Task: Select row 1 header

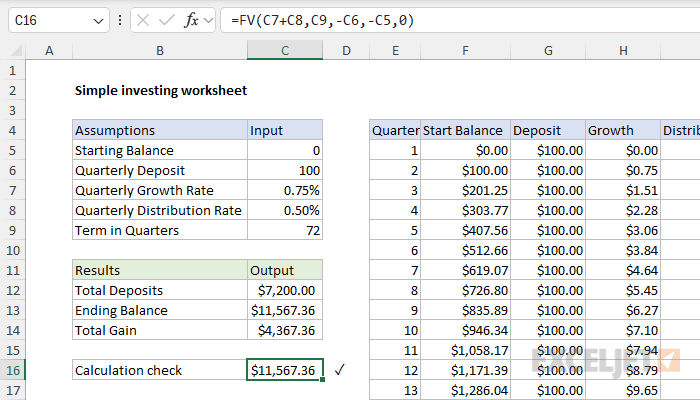Action: tap(12, 71)
